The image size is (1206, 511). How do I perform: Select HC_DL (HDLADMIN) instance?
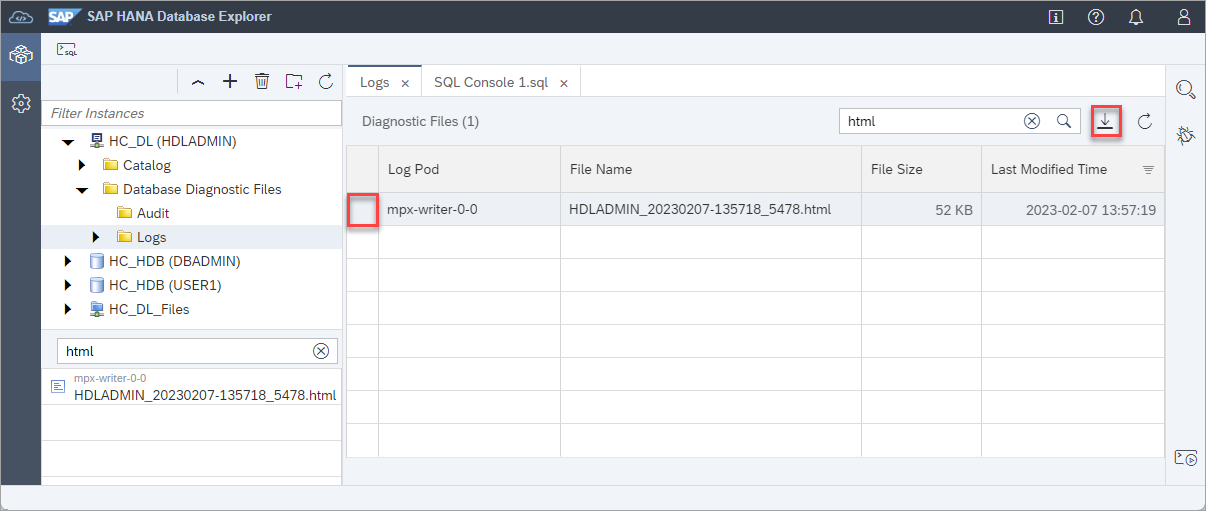pyautogui.click(x=173, y=141)
